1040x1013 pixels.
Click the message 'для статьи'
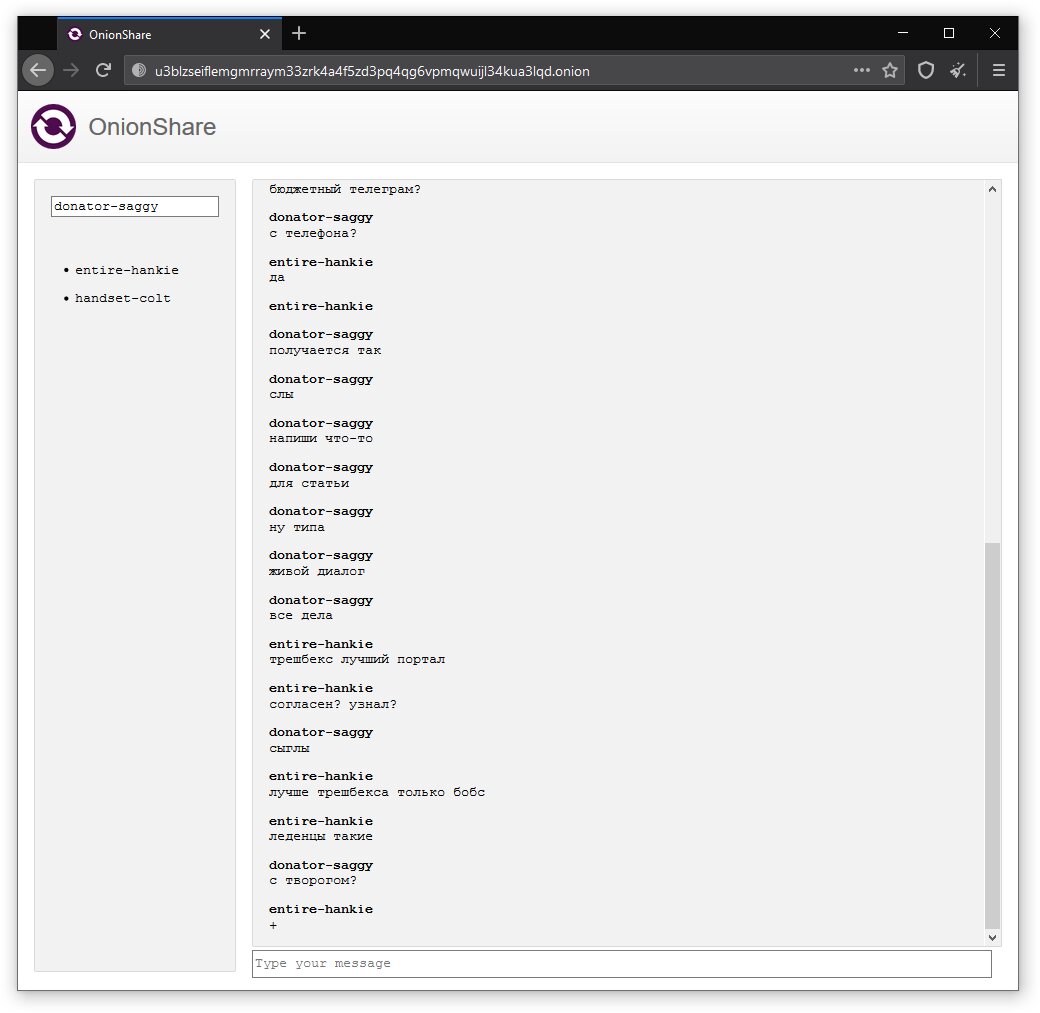[309, 484]
